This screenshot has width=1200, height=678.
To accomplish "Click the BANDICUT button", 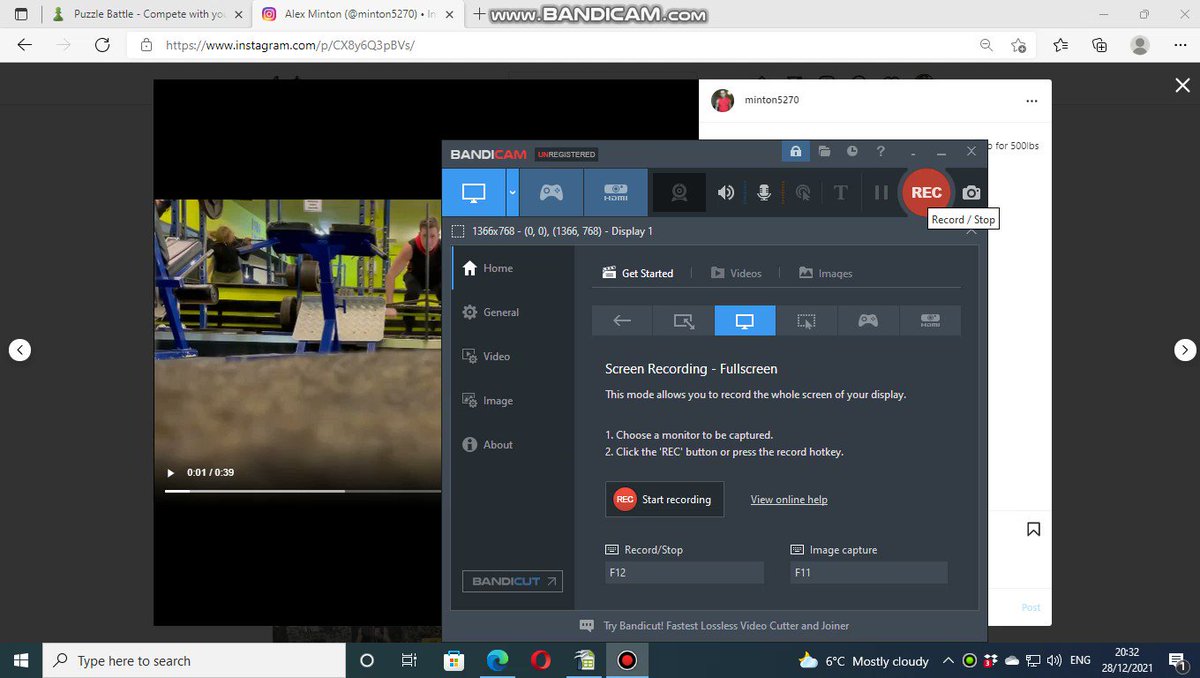I will point(512,581).
